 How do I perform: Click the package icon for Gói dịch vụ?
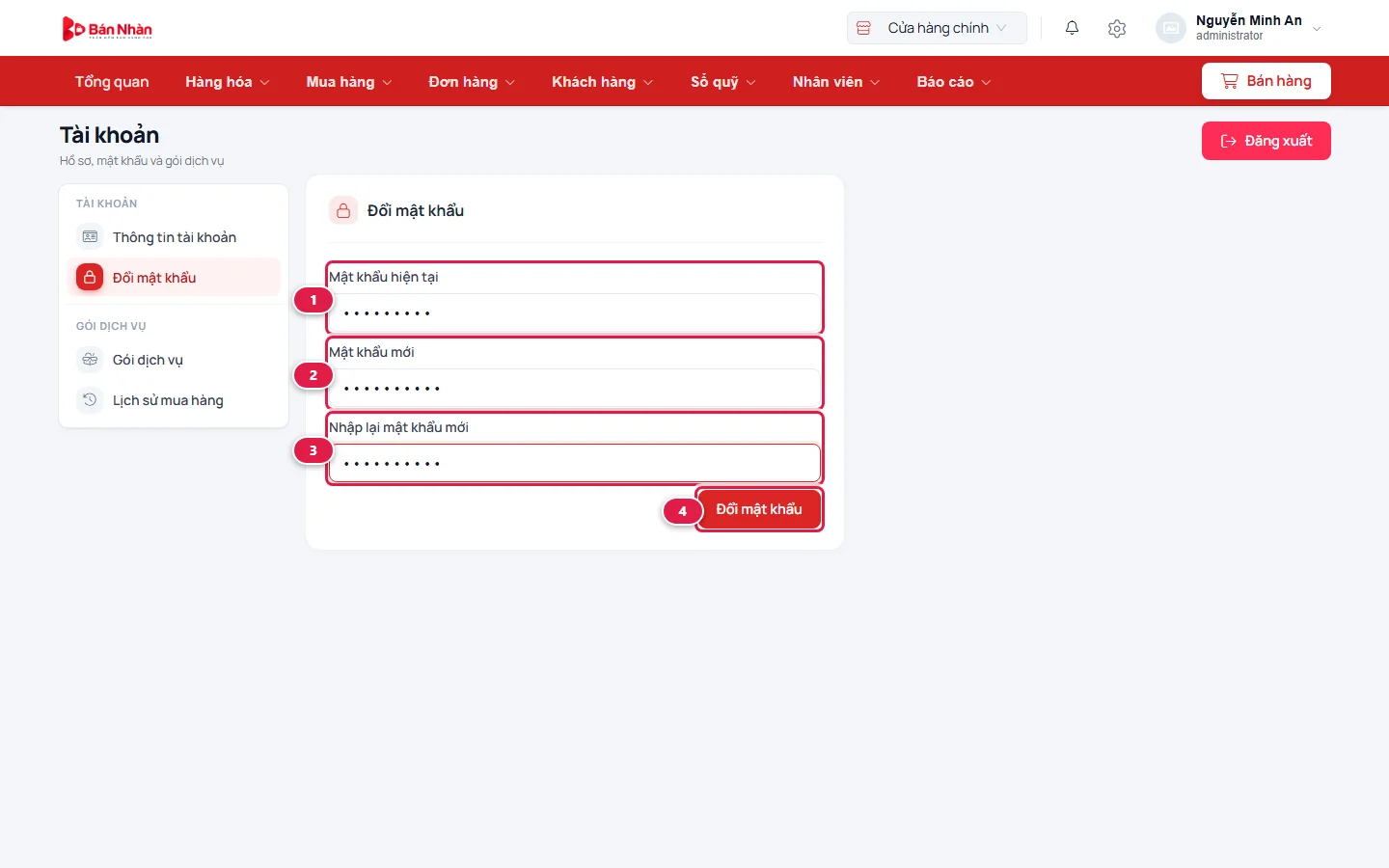point(90,359)
